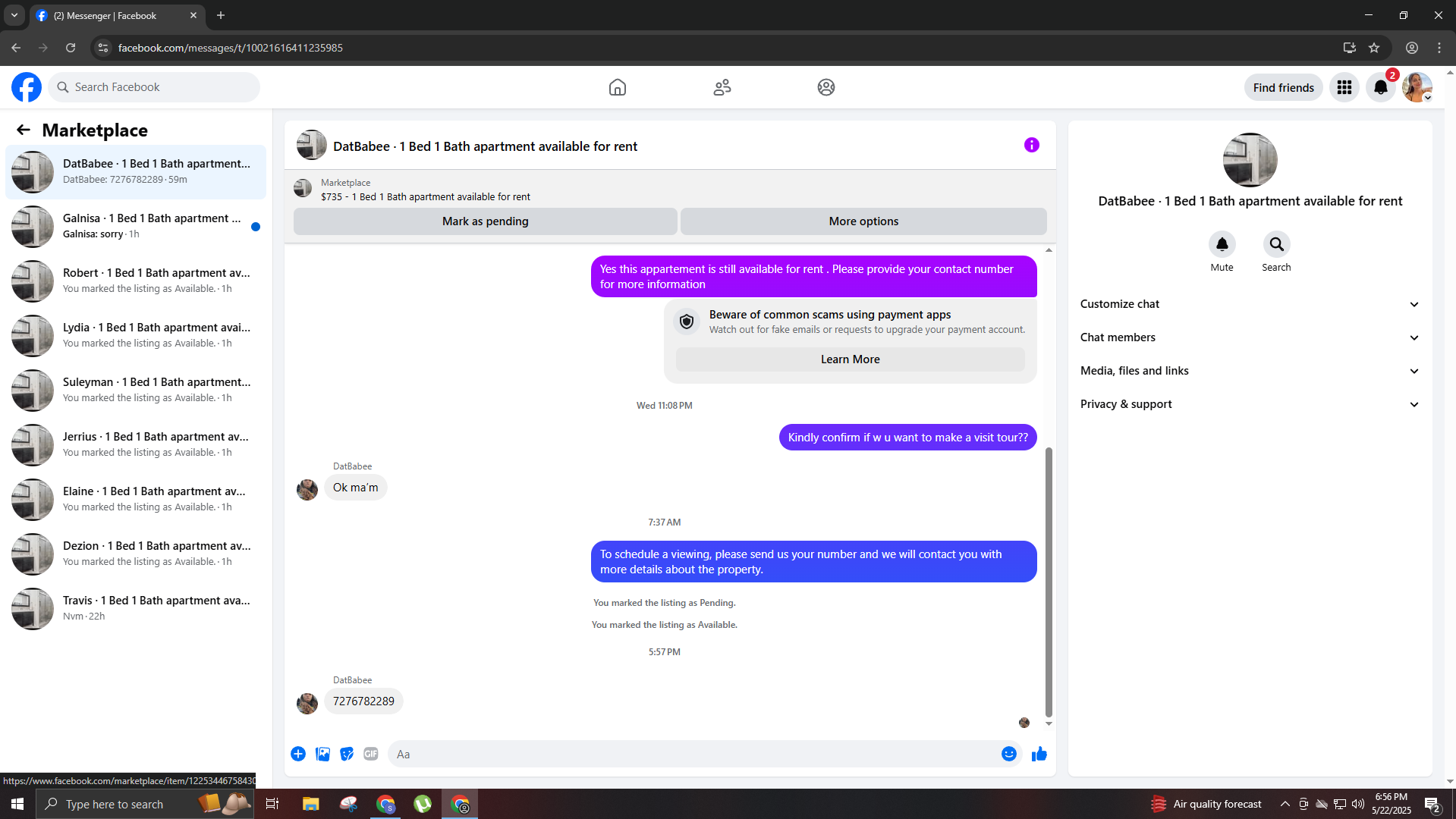Choose a sticker icon
The image size is (1456, 819).
(x=347, y=754)
